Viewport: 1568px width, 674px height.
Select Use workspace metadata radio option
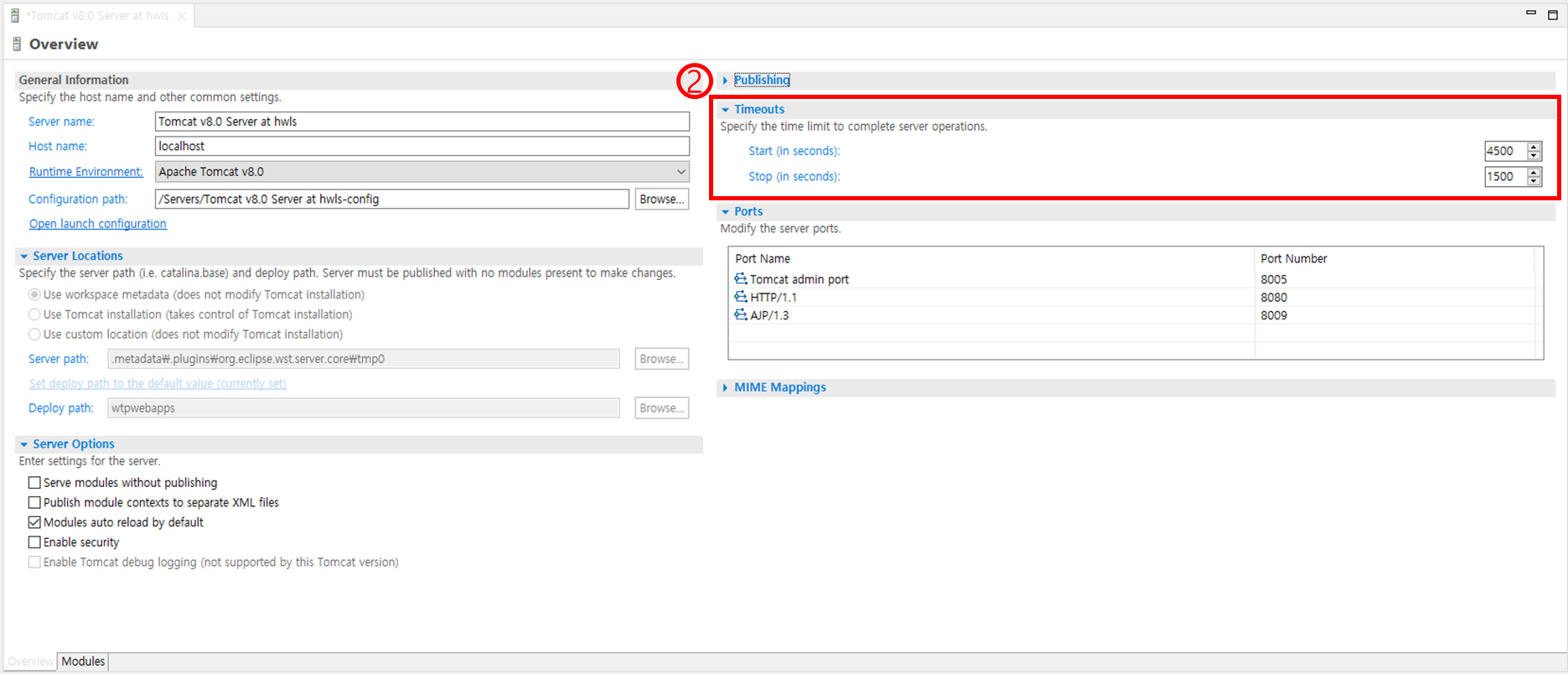coord(34,295)
